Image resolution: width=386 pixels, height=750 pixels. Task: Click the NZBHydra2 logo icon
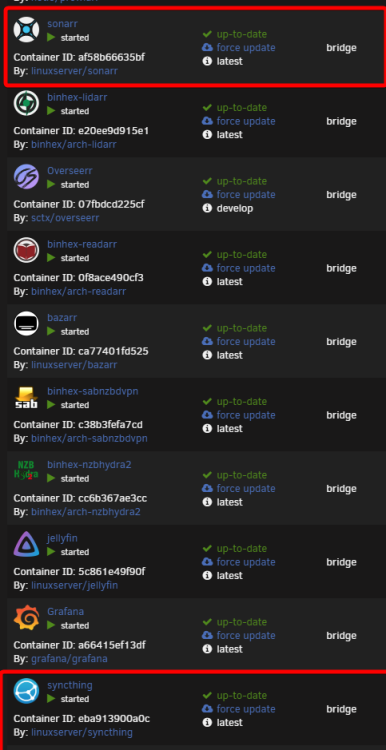[26, 471]
